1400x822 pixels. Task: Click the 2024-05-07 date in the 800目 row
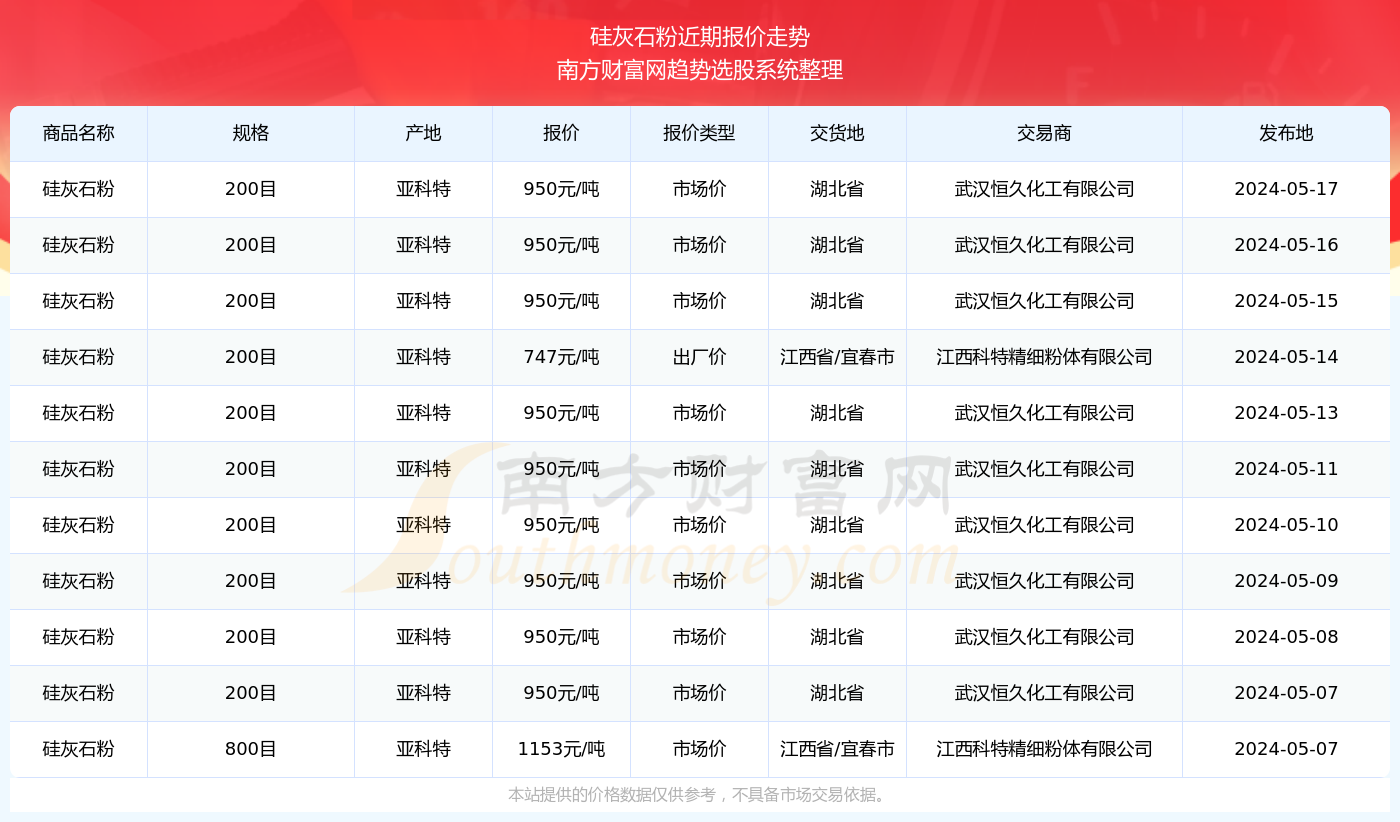point(1286,749)
